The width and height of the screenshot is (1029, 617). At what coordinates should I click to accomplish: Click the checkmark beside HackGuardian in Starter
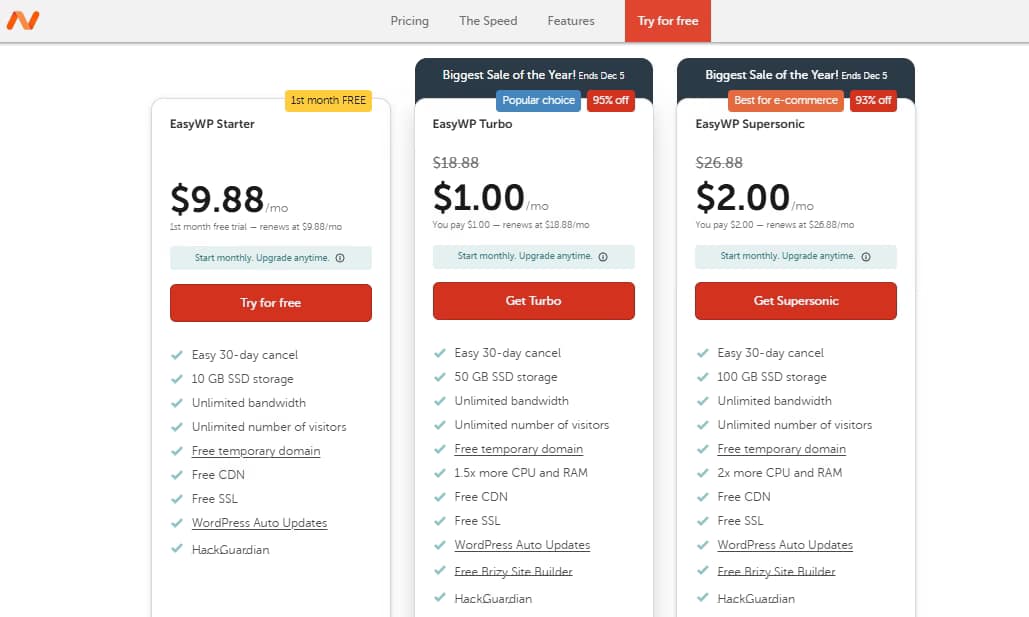(177, 549)
